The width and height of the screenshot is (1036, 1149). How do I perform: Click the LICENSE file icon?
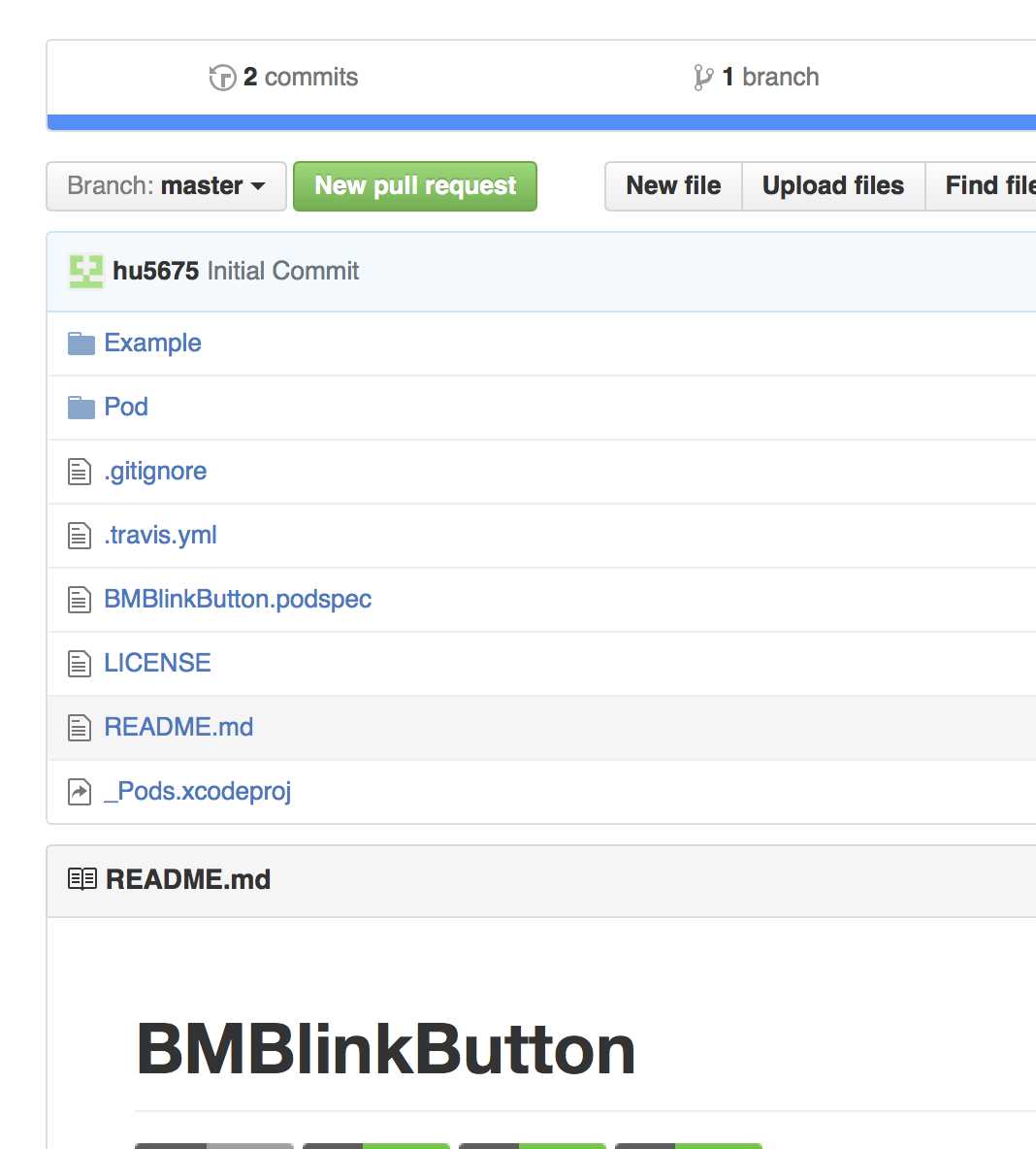coord(80,664)
